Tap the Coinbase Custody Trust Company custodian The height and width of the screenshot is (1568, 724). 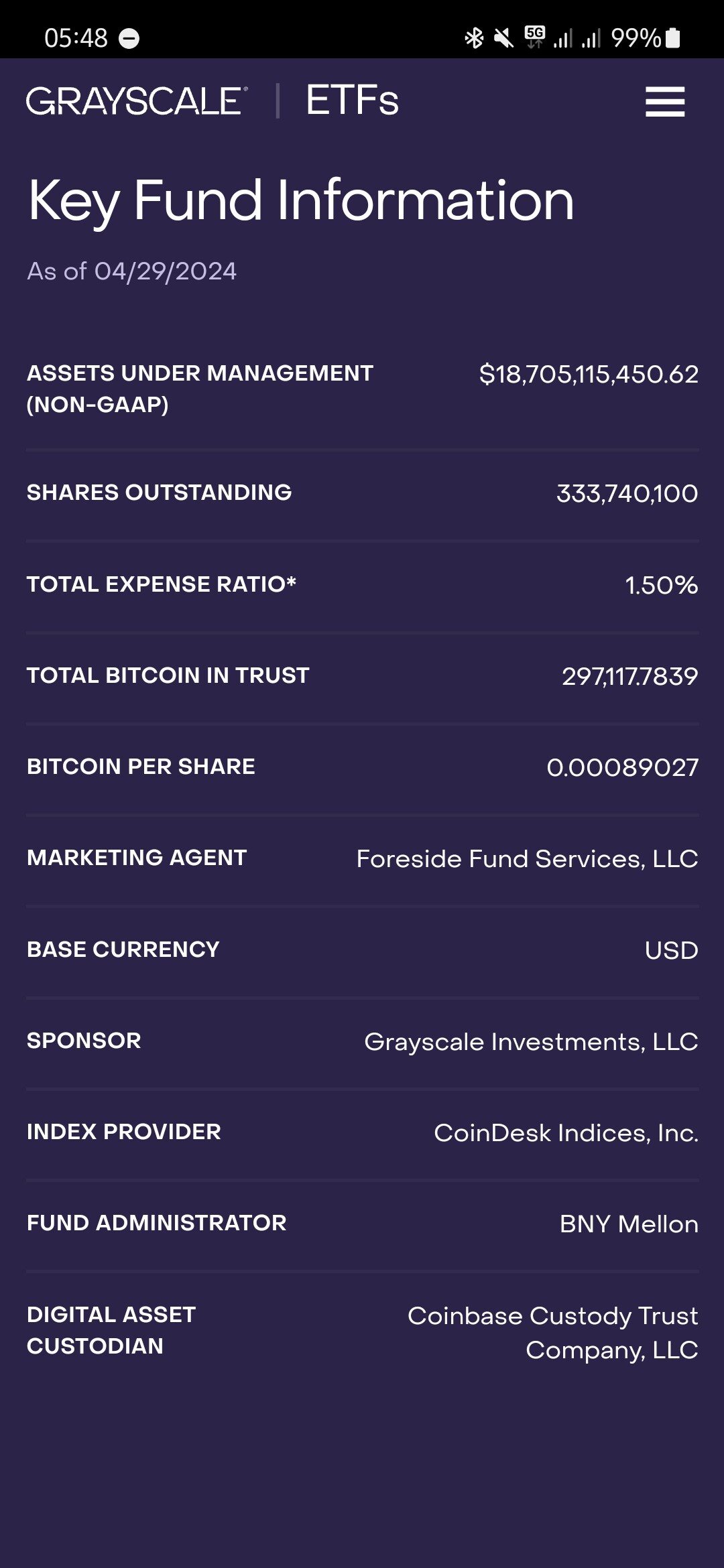coord(553,1333)
